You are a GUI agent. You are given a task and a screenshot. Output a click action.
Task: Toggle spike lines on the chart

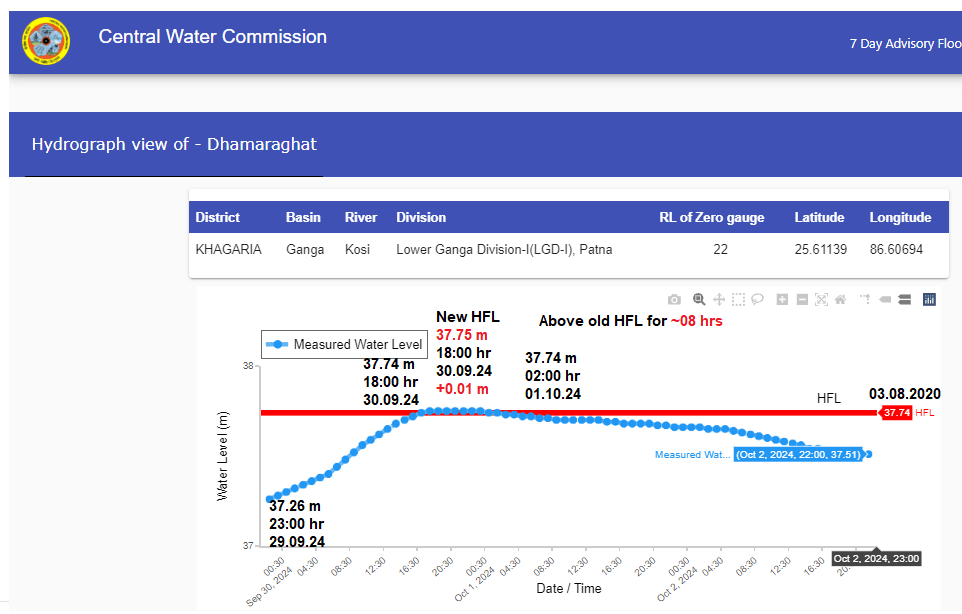coord(865,299)
